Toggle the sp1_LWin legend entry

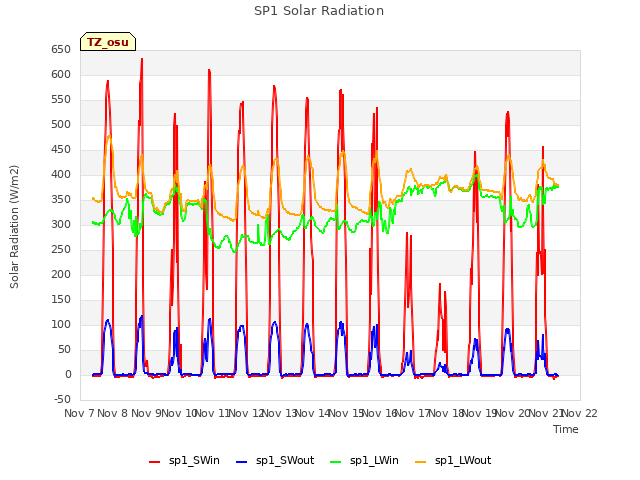[x=364, y=460]
